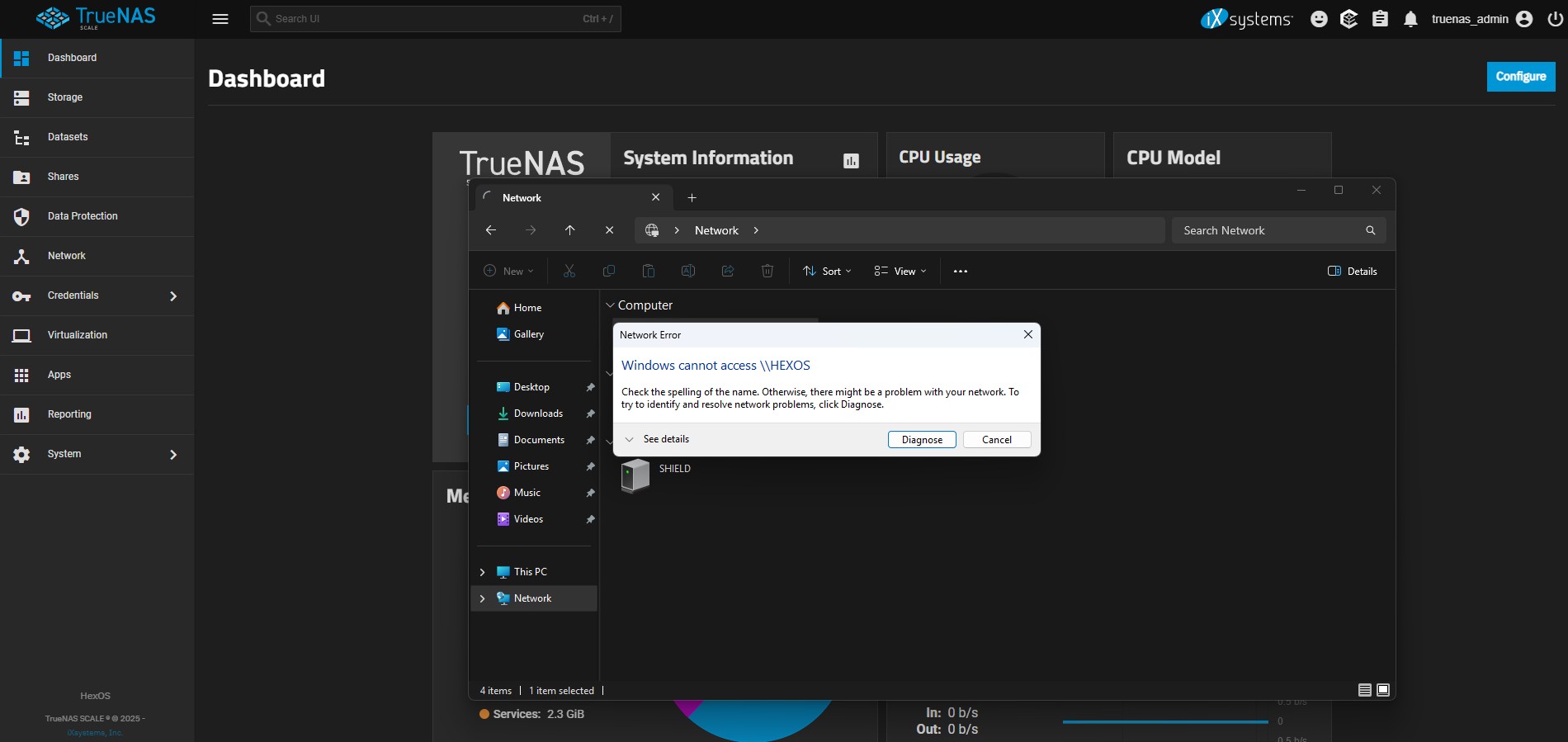This screenshot has width=1568, height=742.
Task: Click Diagnose in Network Error dialog
Action: point(922,440)
